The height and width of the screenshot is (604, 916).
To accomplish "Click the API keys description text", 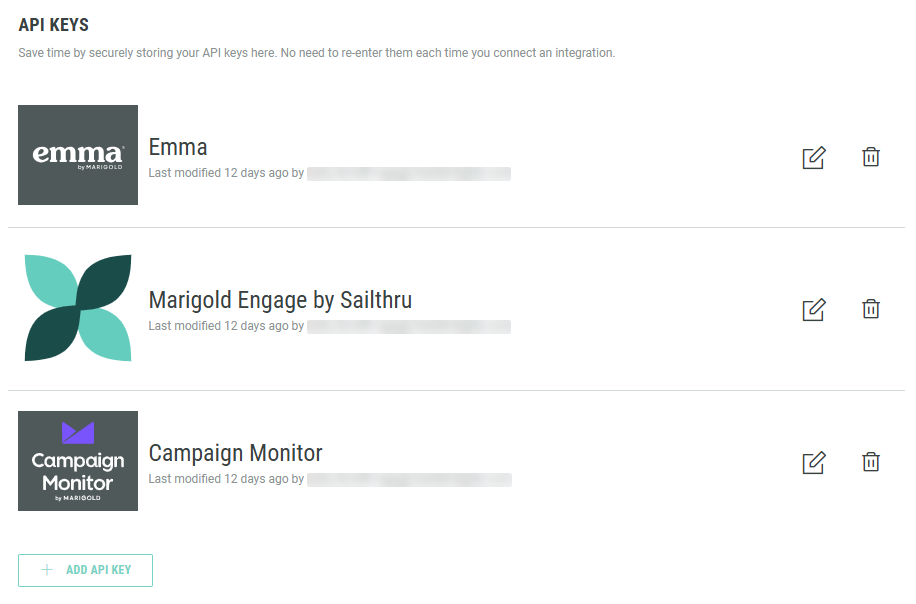I will coord(316,53).
